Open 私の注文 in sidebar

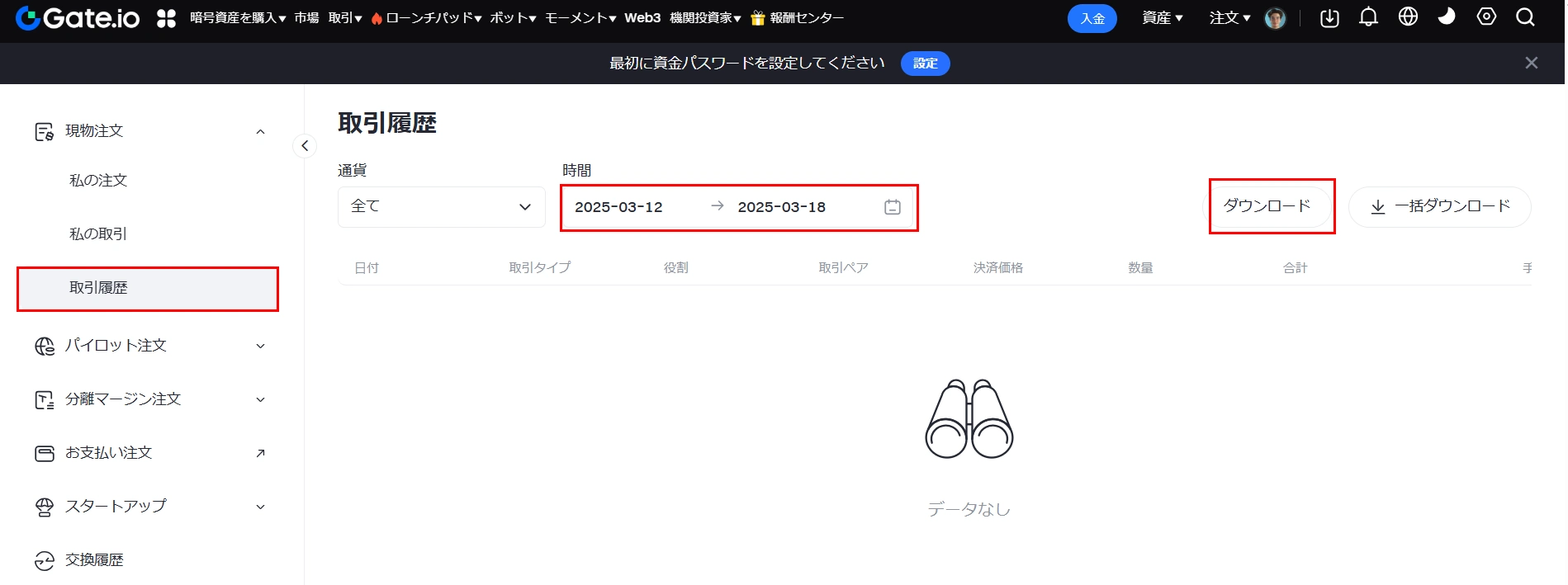[x=98, y=181]
